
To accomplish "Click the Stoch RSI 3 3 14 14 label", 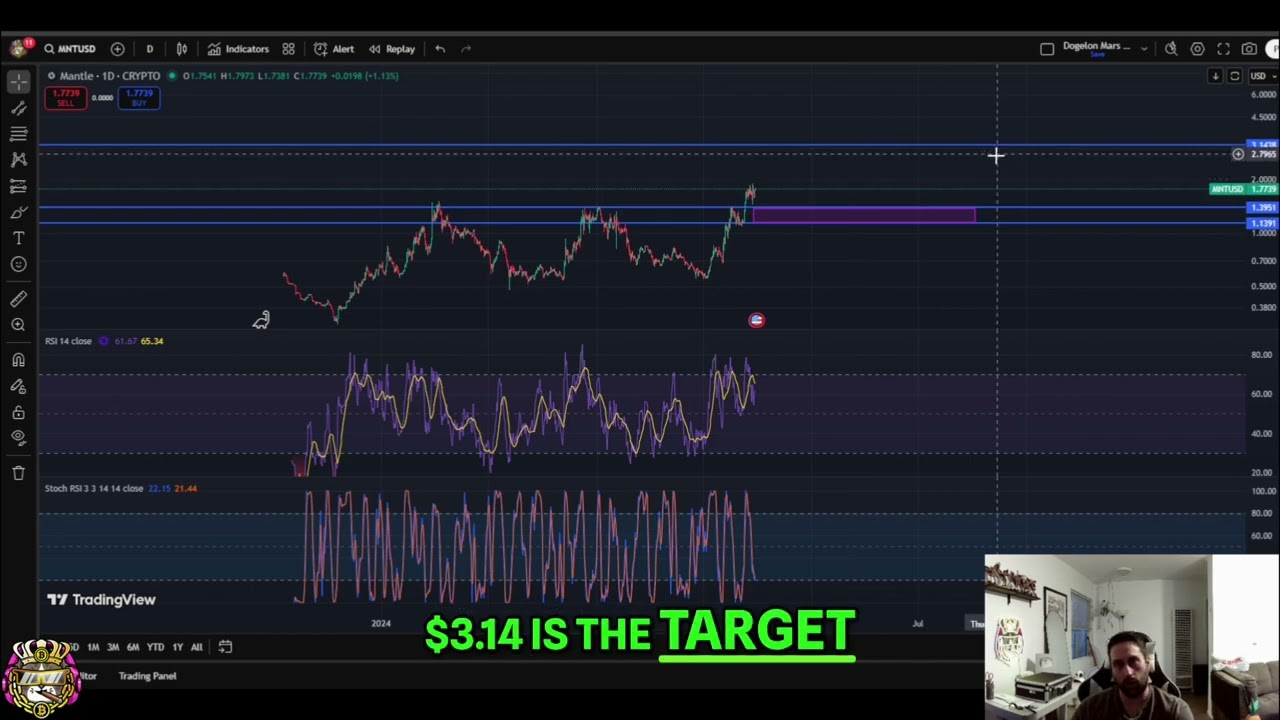I will click(93, 488).
